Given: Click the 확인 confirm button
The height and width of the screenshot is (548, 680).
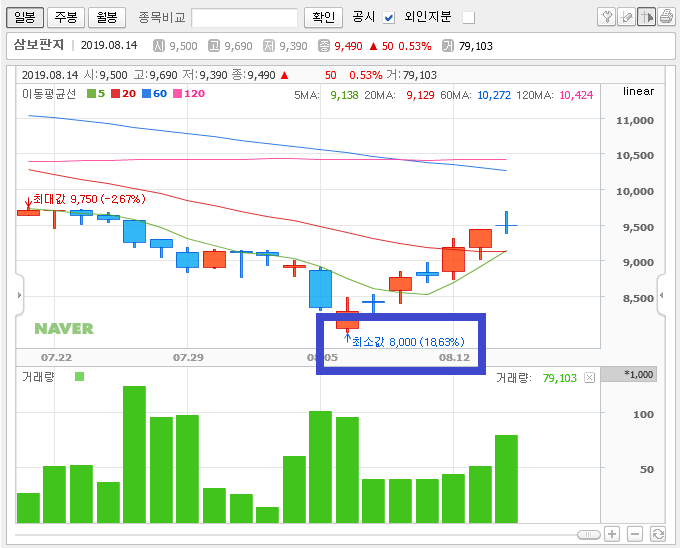Looking at the screenshot, I should [324, 17].
